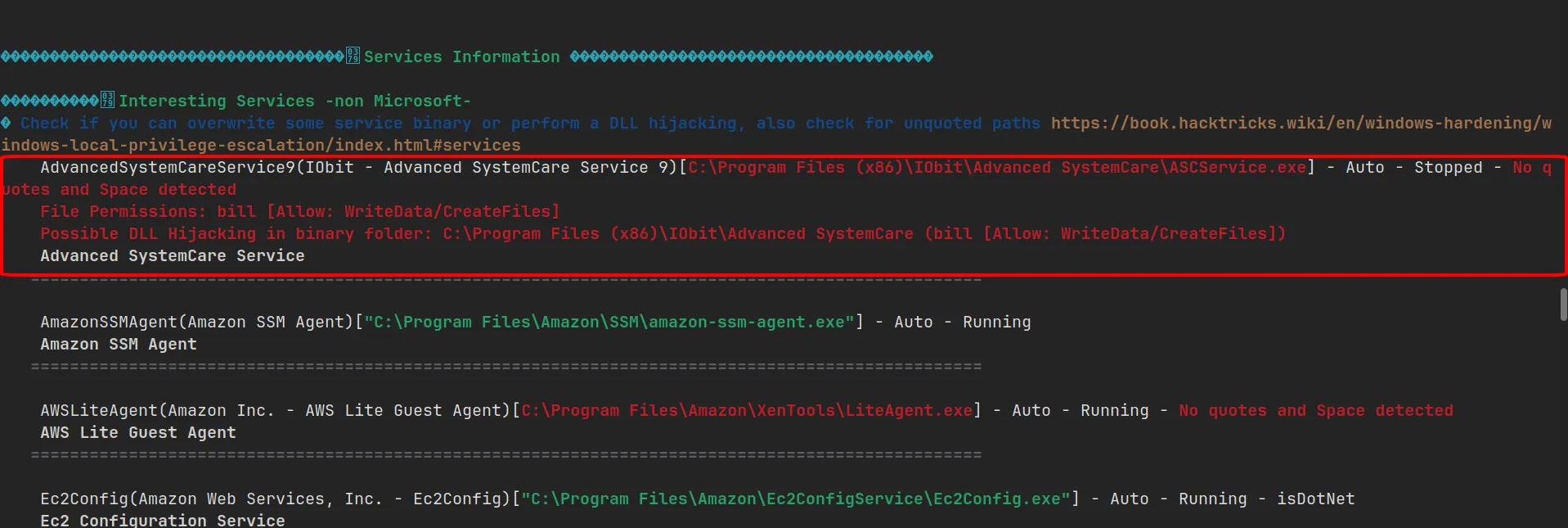Click the isDotNet label on Ec2Config line
The image size is (1568, 528).
click(x=1315, y=499)
